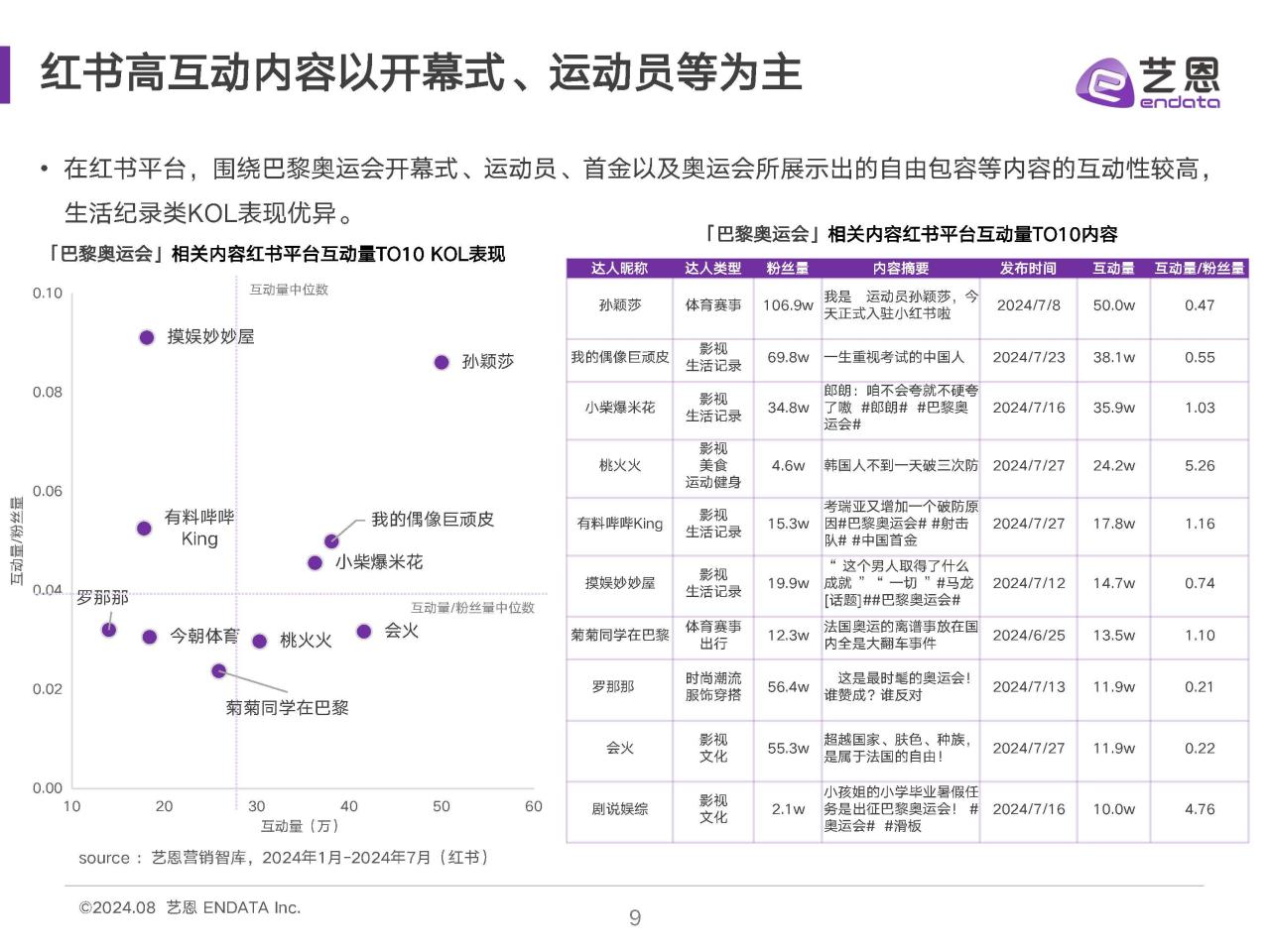Click the 发布时间 column header
The height and width of the screenshot is (952, 1270).
click(1029, 268)
